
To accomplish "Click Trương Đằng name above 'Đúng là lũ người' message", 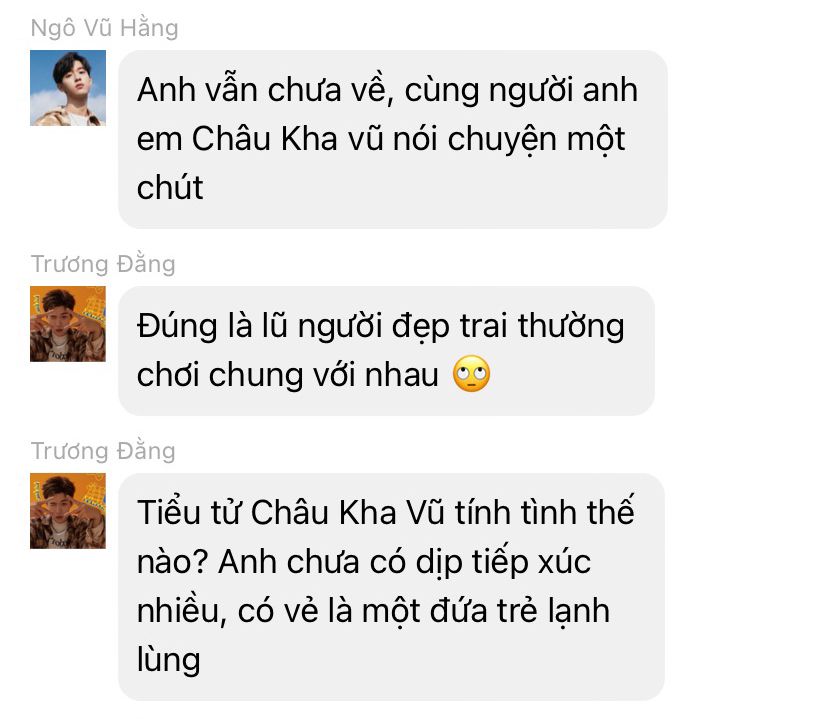I will coord(103,264).
